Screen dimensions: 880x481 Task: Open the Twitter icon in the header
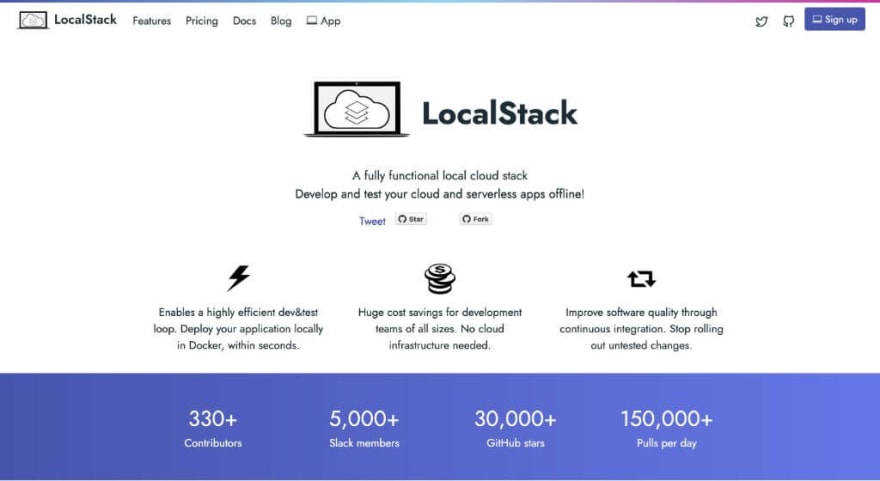pos(761,21)
